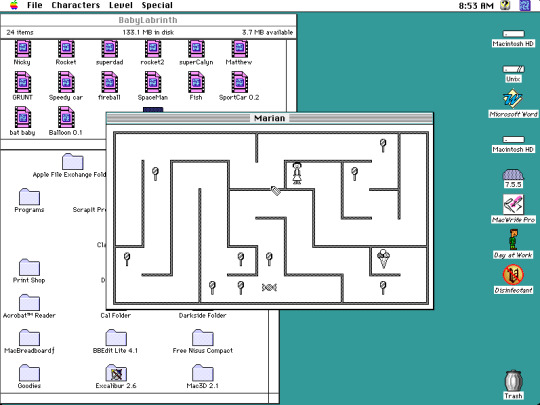The height and width of the screenshot is (405, 540).
Task: Select the Microsoft Word desktop icon
Action: [513, 99]
